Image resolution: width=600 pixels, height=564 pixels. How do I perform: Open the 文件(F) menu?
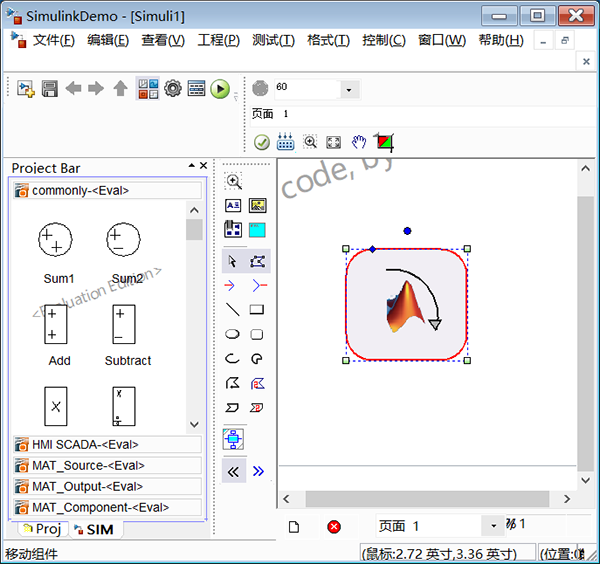(x=53, y=41)
